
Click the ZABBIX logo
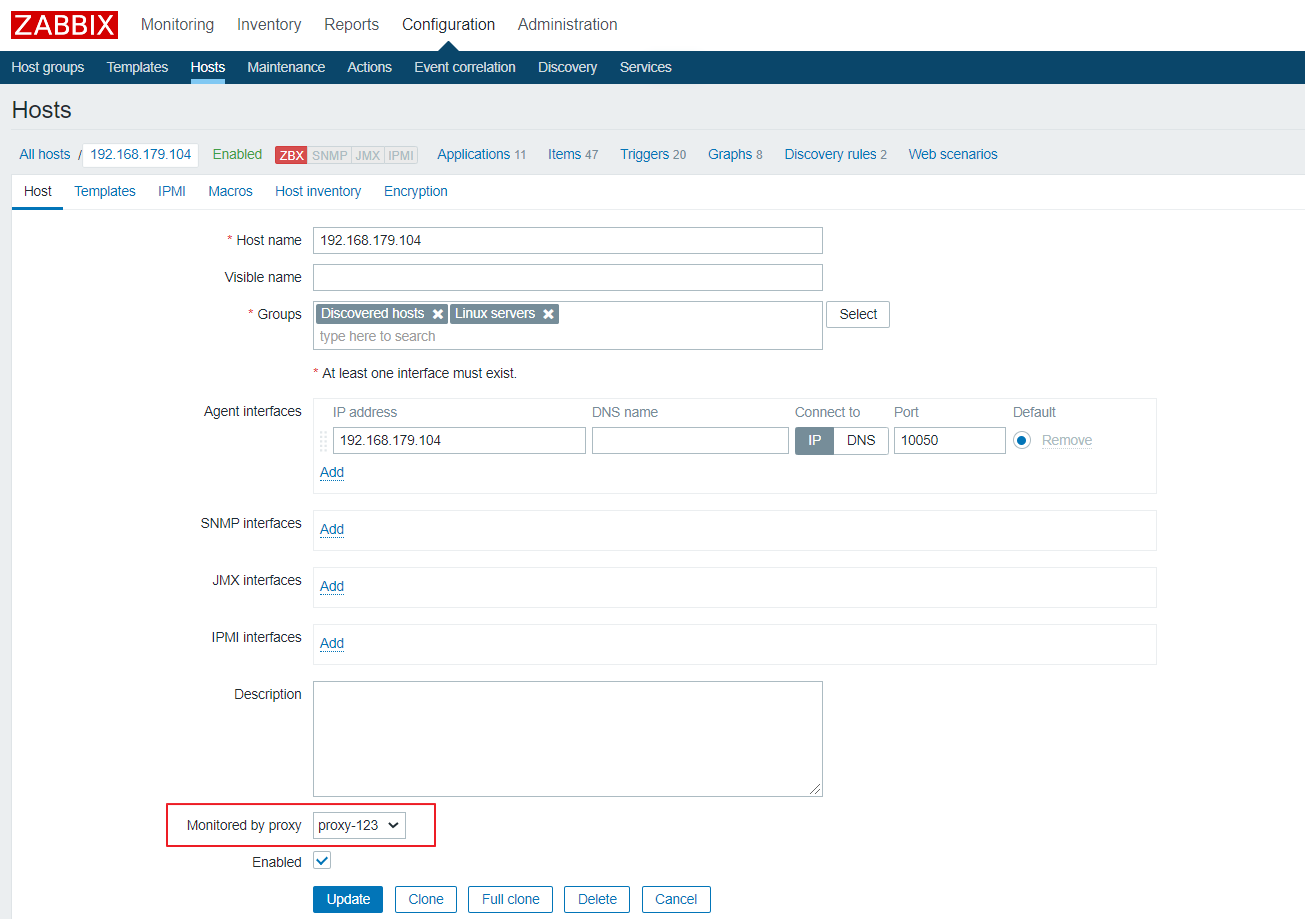(63, 24)
